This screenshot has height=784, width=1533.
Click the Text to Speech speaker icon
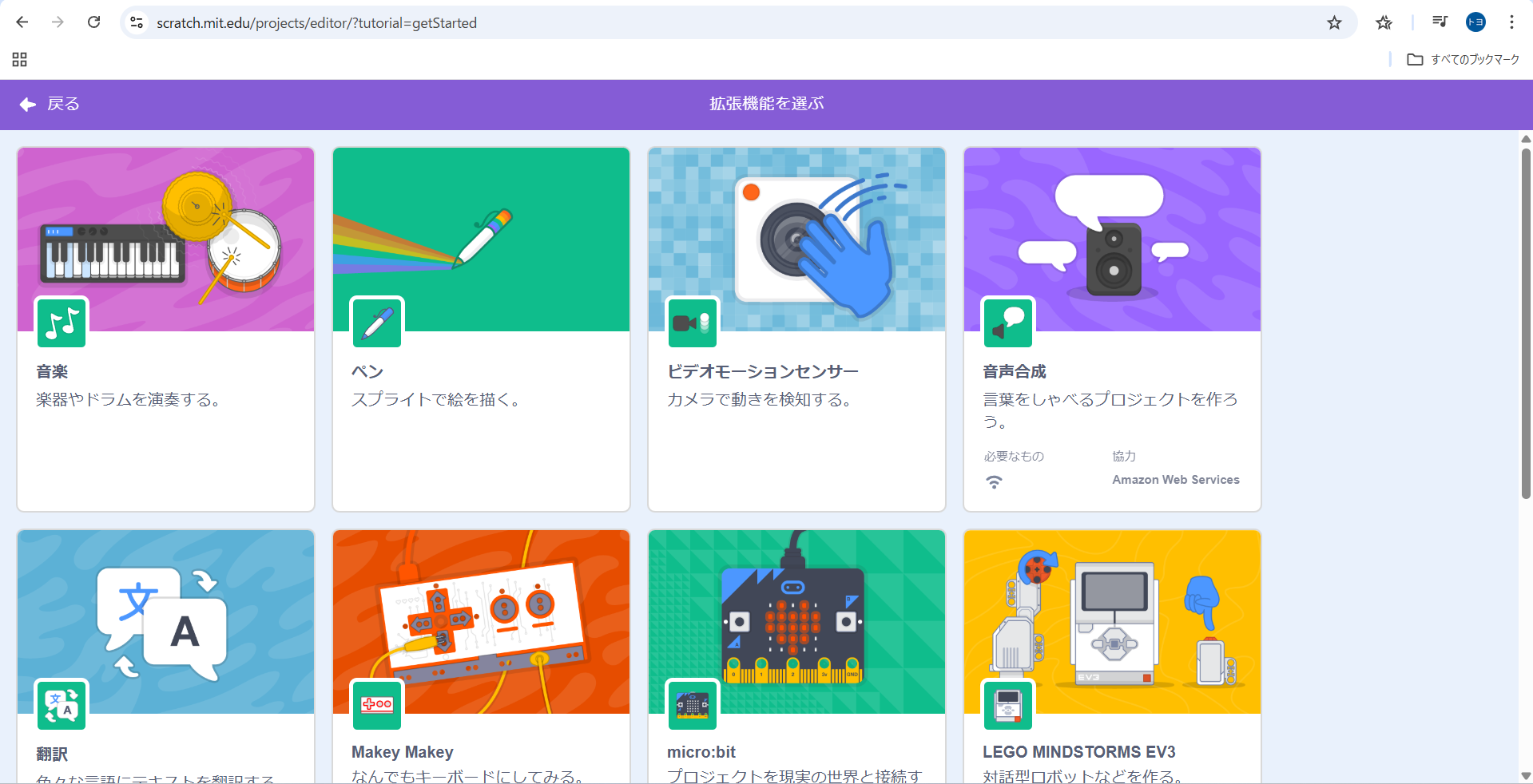(x=1007, y=323)
